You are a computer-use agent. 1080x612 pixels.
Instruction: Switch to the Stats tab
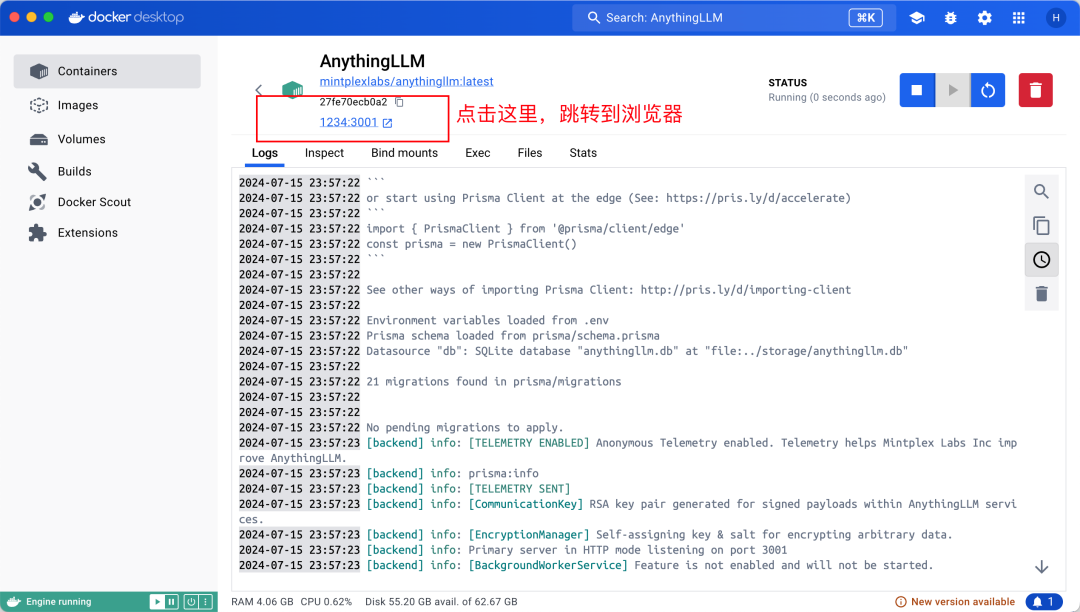coord(583,153)
